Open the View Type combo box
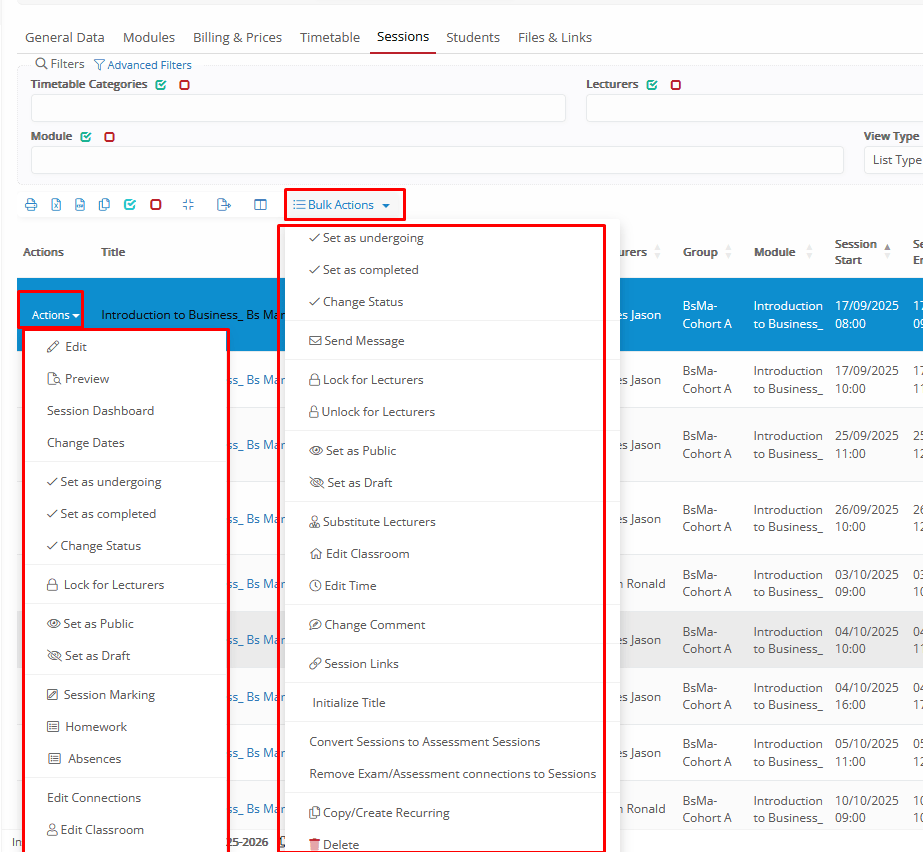 click(893, 160)
